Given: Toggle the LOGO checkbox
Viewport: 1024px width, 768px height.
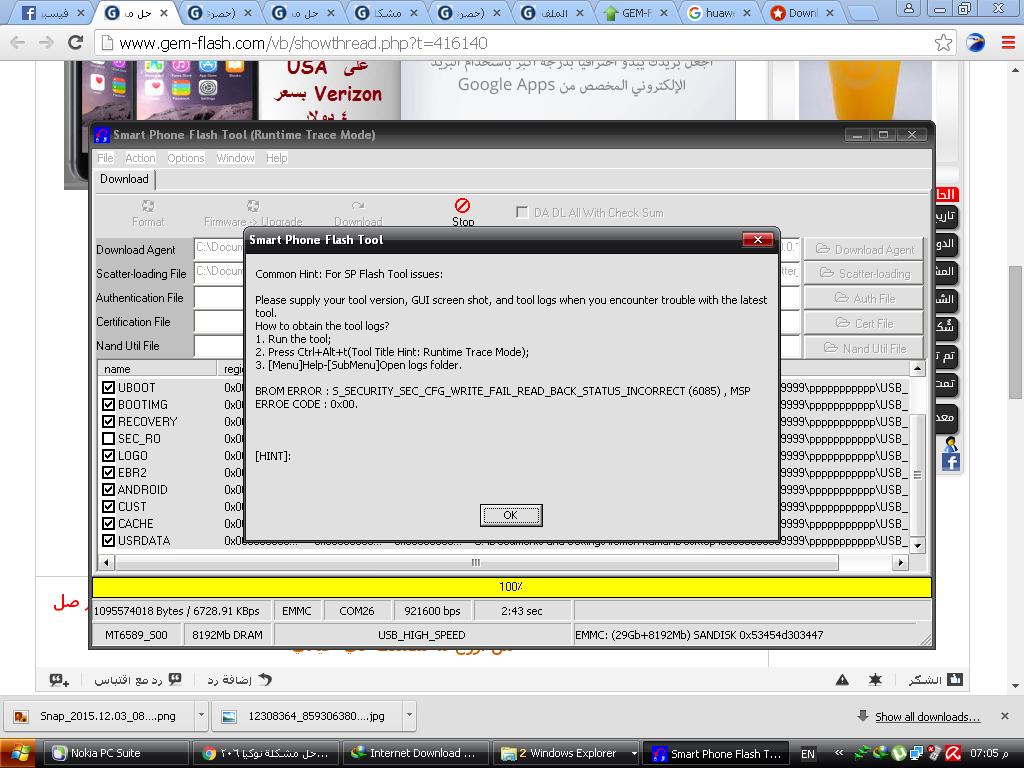Looking at the screenshot, I should pos(108,455).
